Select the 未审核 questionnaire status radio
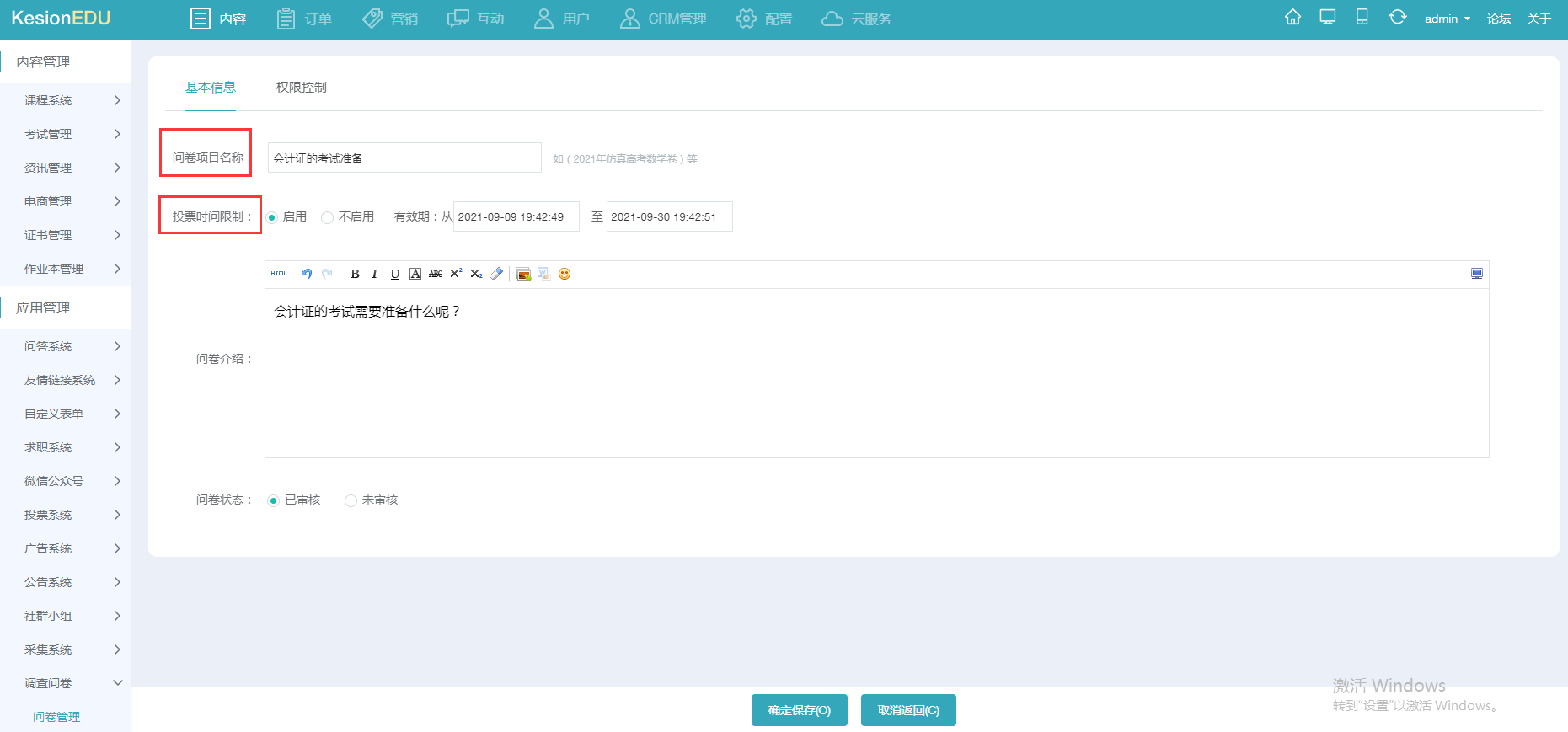1568x732 pixels. (x=351, y=500)
